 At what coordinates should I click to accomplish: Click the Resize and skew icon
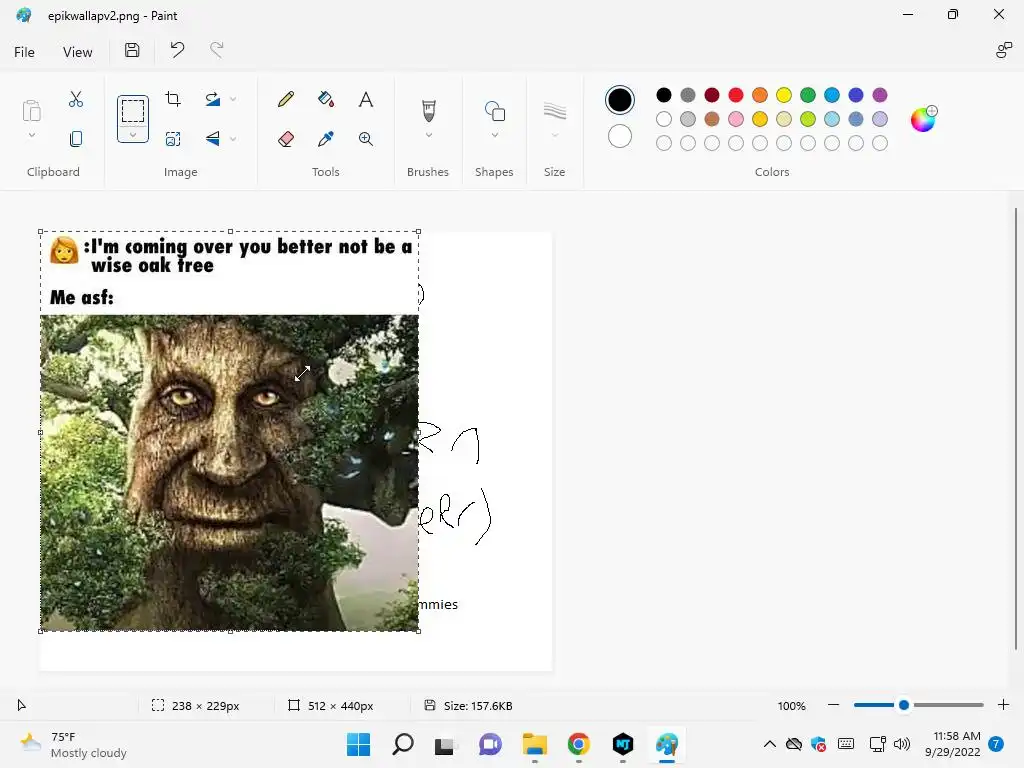pos(173,138)
